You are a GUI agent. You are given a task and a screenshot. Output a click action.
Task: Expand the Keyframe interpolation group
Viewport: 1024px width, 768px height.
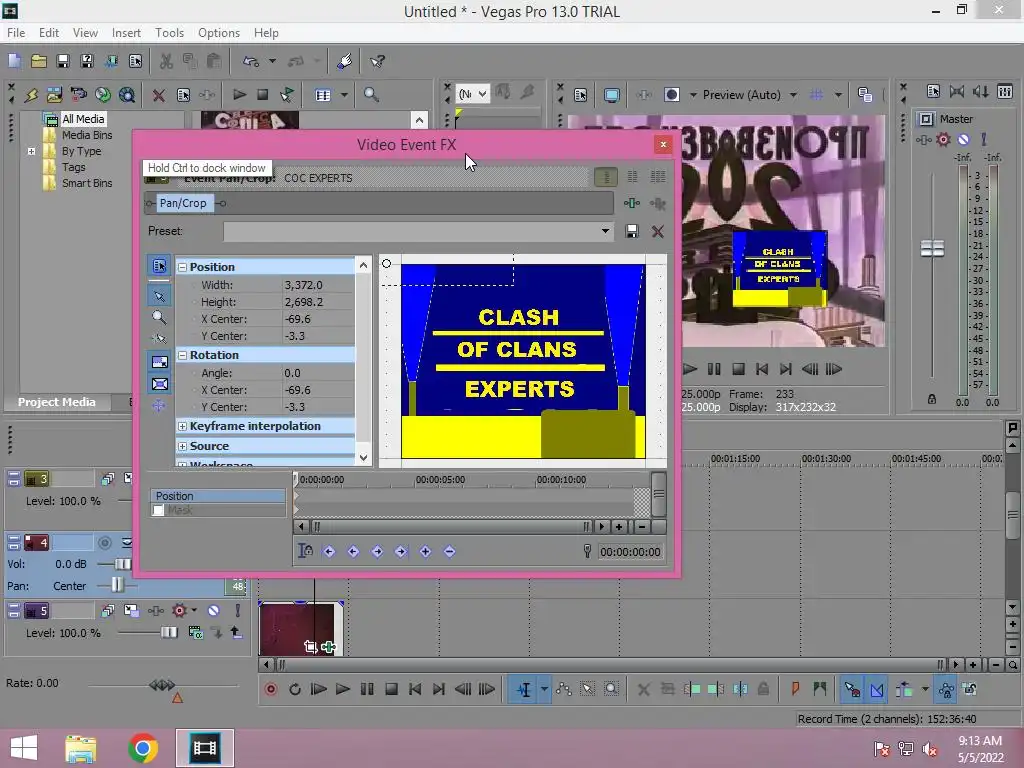click(183, 426)
